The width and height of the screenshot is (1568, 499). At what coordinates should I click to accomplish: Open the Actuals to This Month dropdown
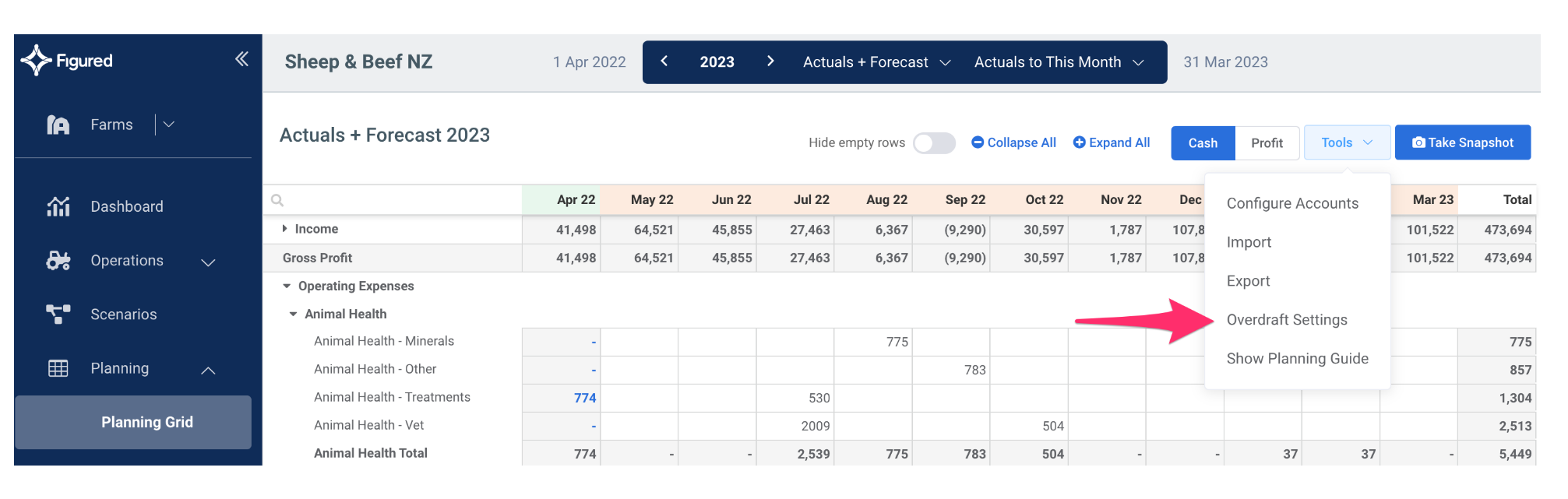pyautogui.click(x=1058, y=62)
